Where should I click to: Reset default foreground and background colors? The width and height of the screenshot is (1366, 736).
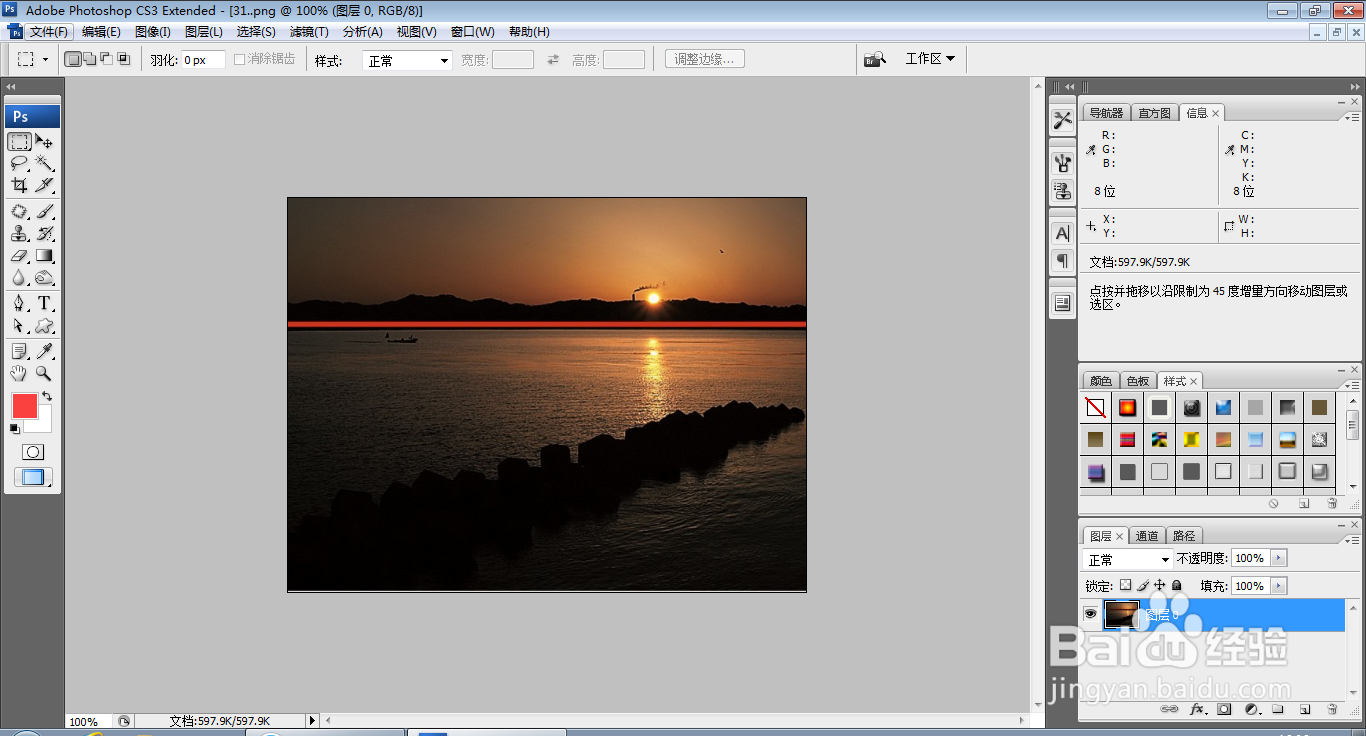(15, 429)
